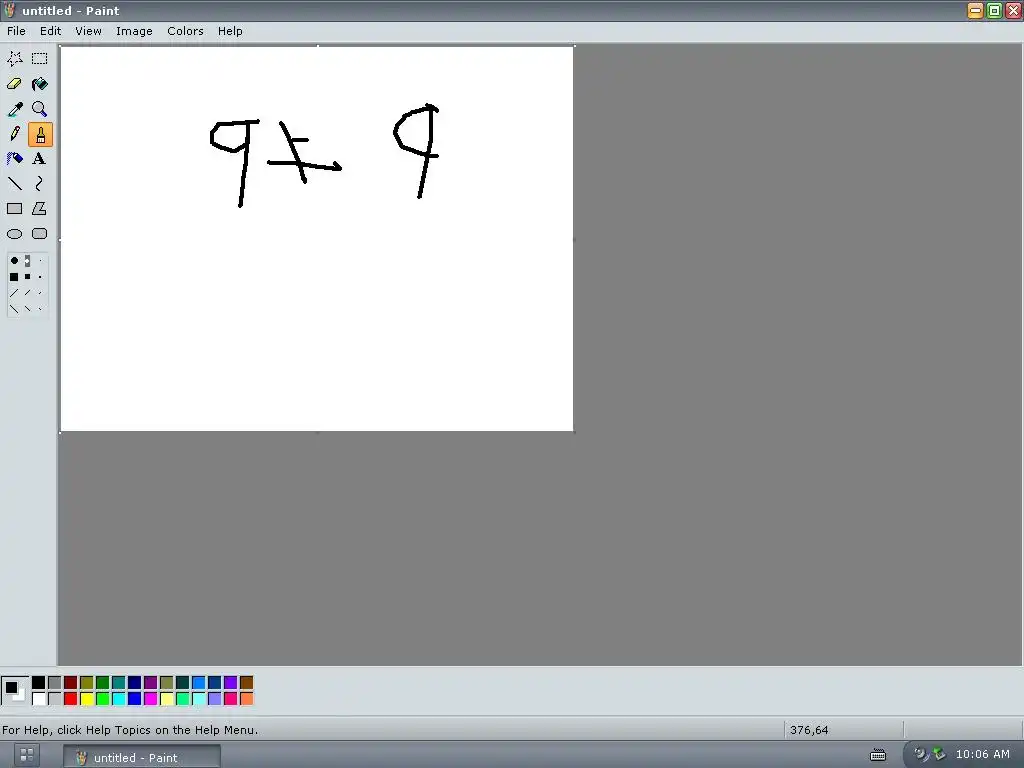Click the on-screen keyboard tray icon
The width and height of the screenshot is (1024, 768).
(x=878, y=756)
